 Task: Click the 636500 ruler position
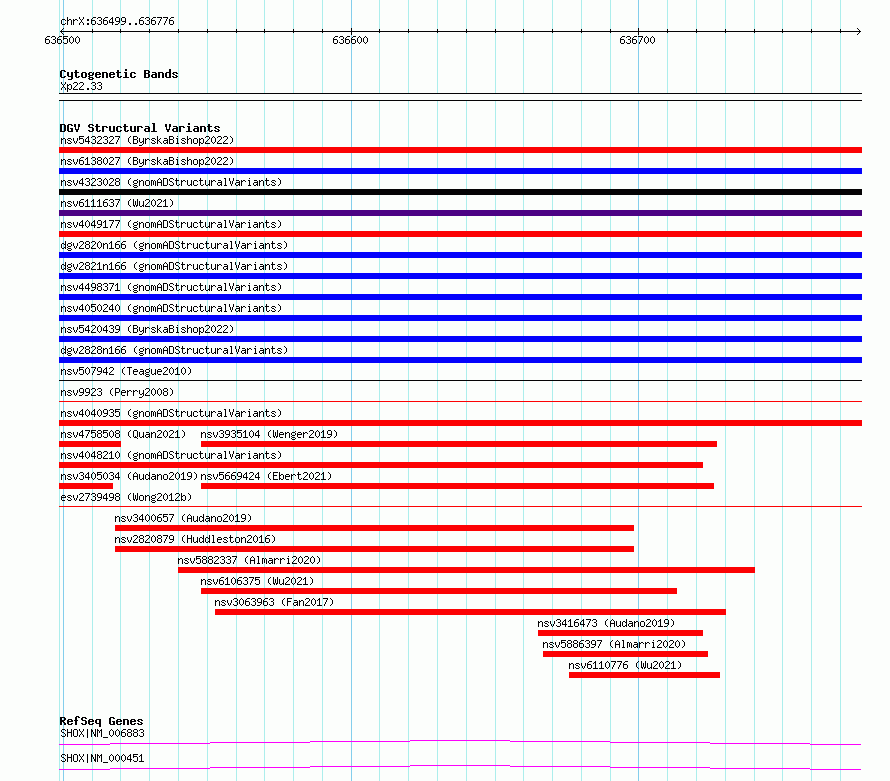[x=62, y=40]
